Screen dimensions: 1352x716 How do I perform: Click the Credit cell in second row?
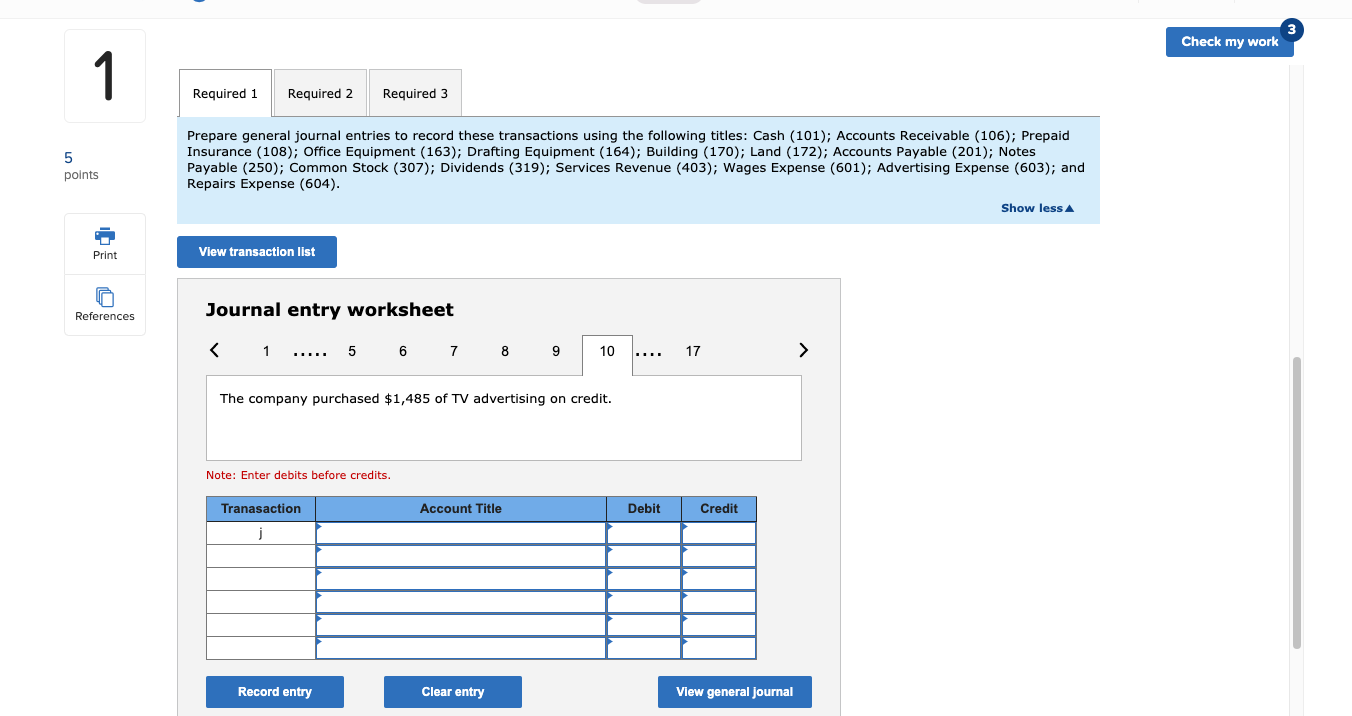point(719,556)
